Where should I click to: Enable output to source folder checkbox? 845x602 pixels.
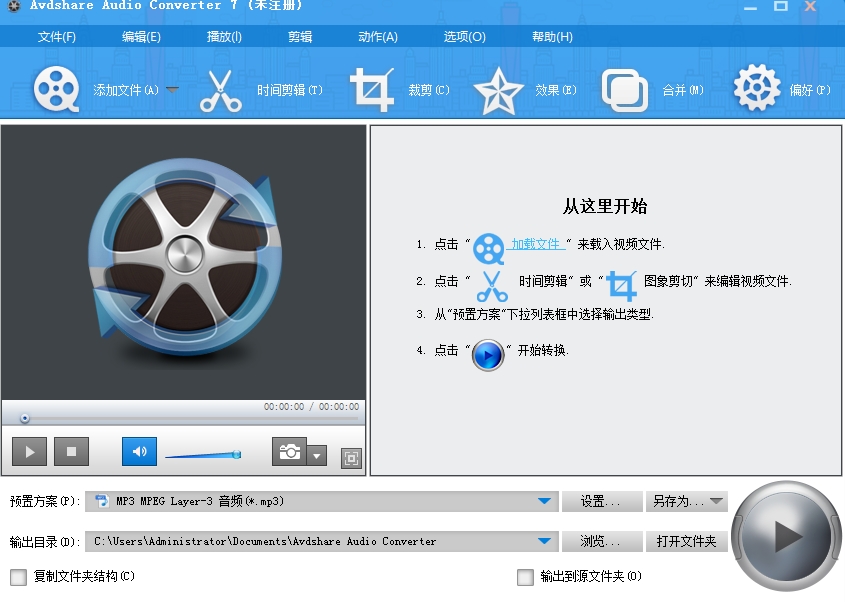[x=525, y=577]
